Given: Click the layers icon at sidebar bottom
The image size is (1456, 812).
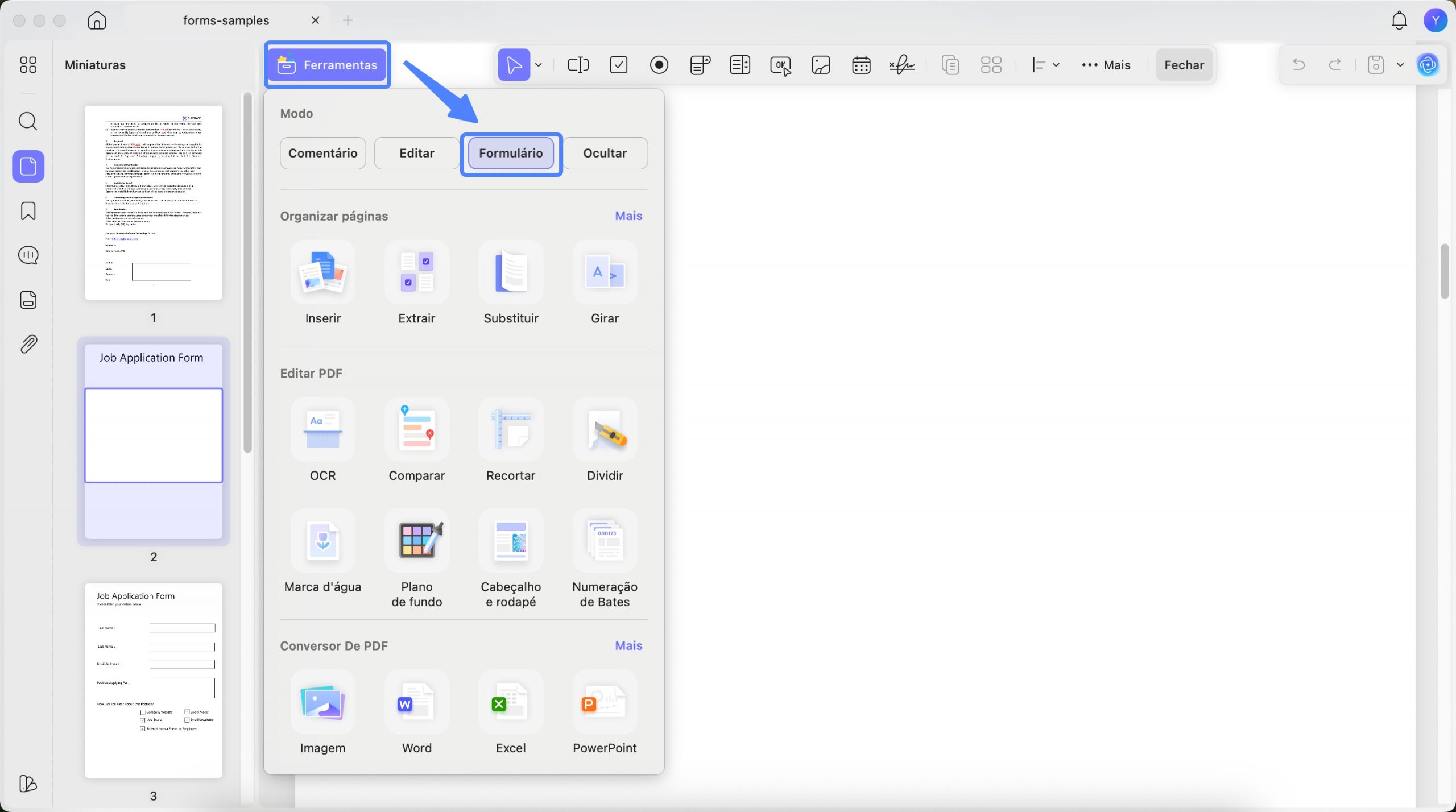Looking at the screenshot, I should 28,783.
